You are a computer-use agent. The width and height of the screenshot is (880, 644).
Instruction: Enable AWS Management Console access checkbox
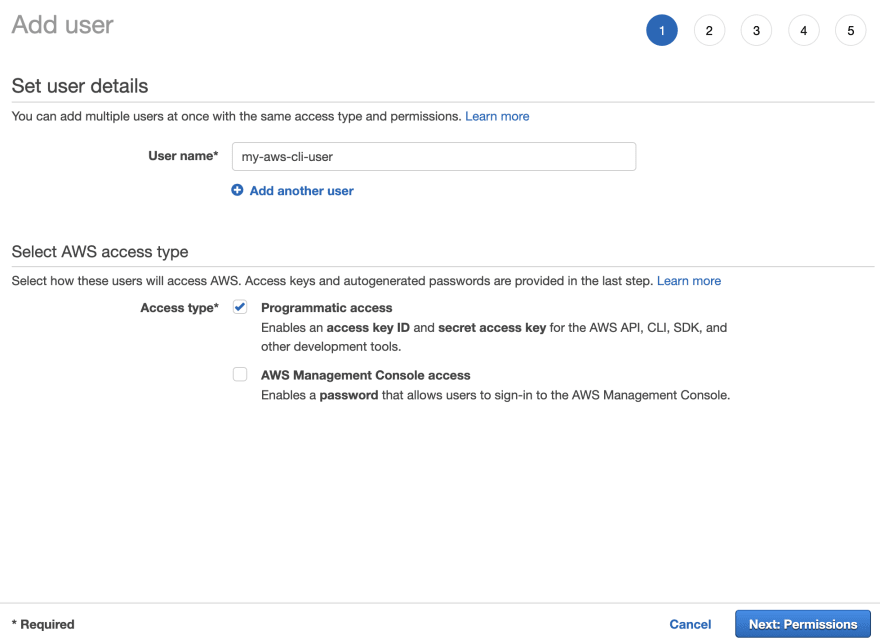[240, 374]
